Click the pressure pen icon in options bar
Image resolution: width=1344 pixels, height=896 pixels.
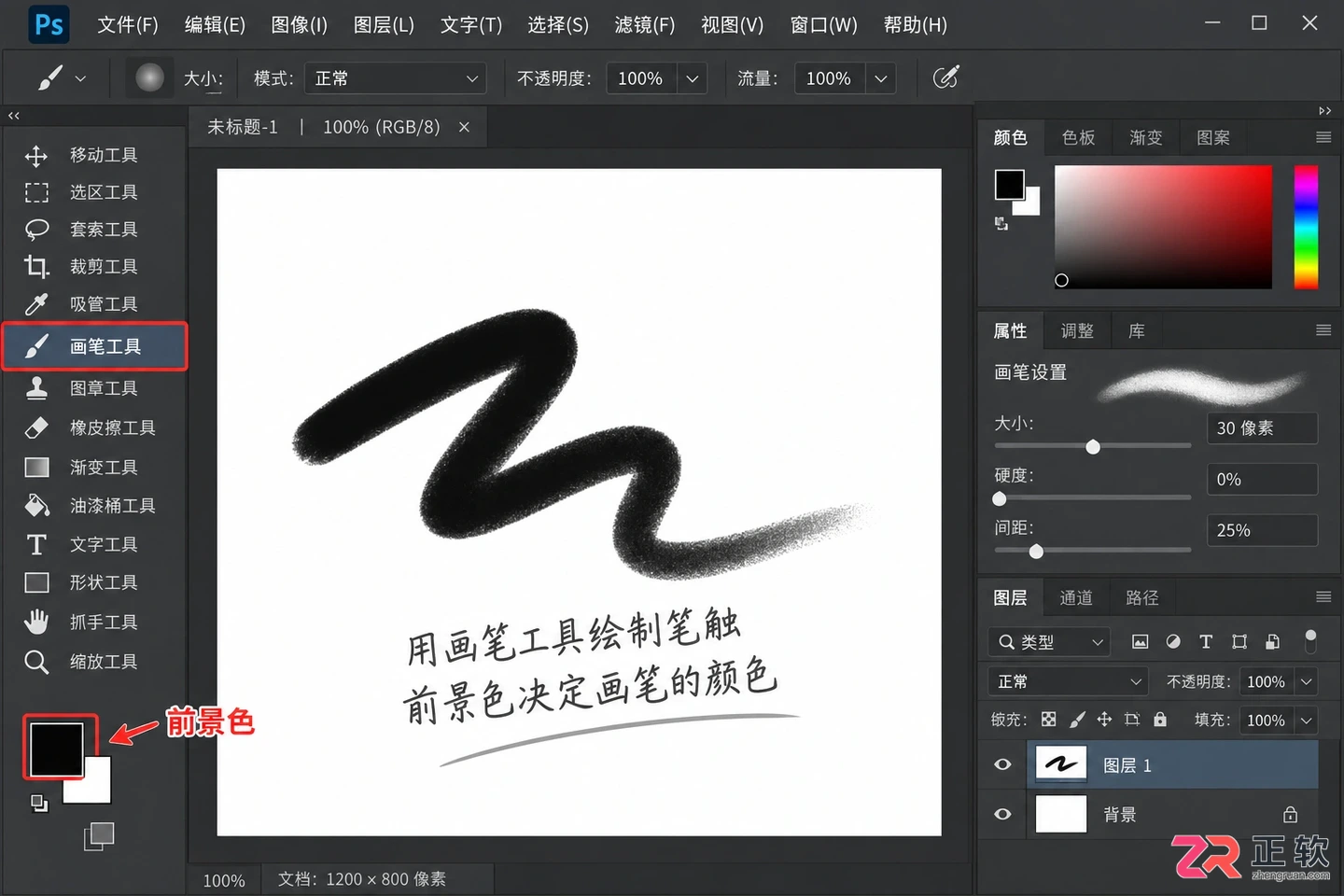[x=945, y=78]
